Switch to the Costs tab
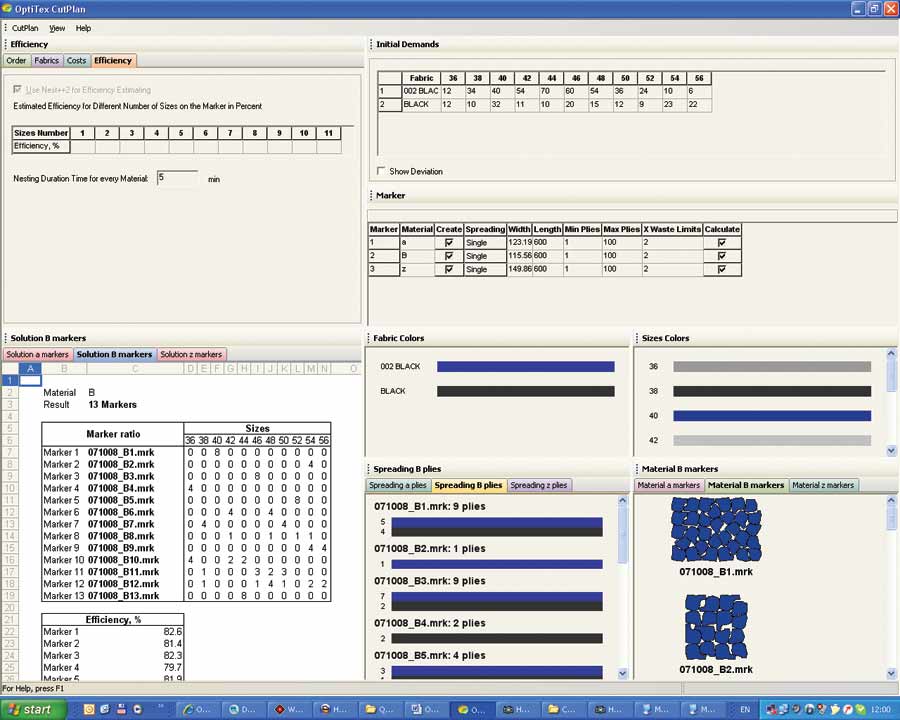The height and width of the screenshot is (720, 900). 76,61
